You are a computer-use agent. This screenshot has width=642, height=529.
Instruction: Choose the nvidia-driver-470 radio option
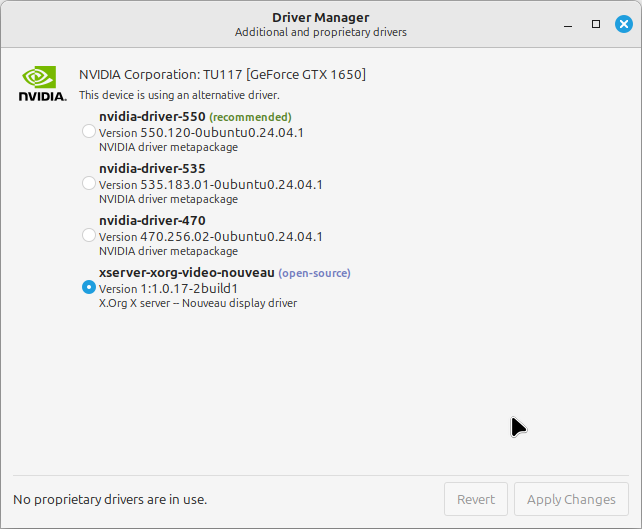click(89, 235)
